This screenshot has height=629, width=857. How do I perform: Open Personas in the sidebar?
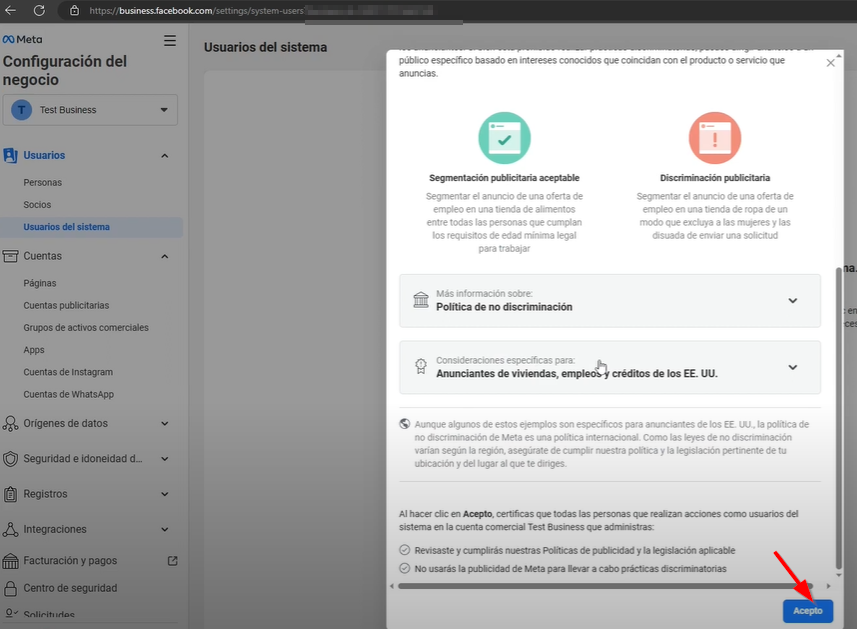tap(43, 183)
